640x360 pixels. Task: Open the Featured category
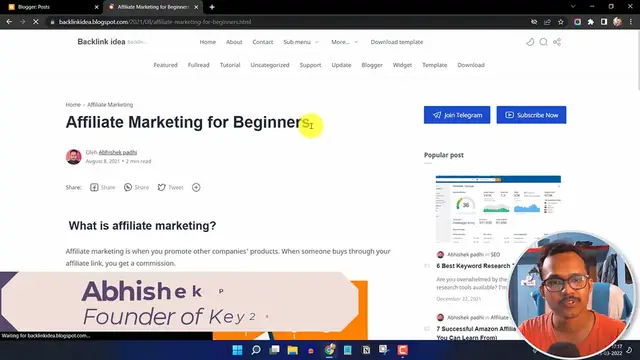165,65
